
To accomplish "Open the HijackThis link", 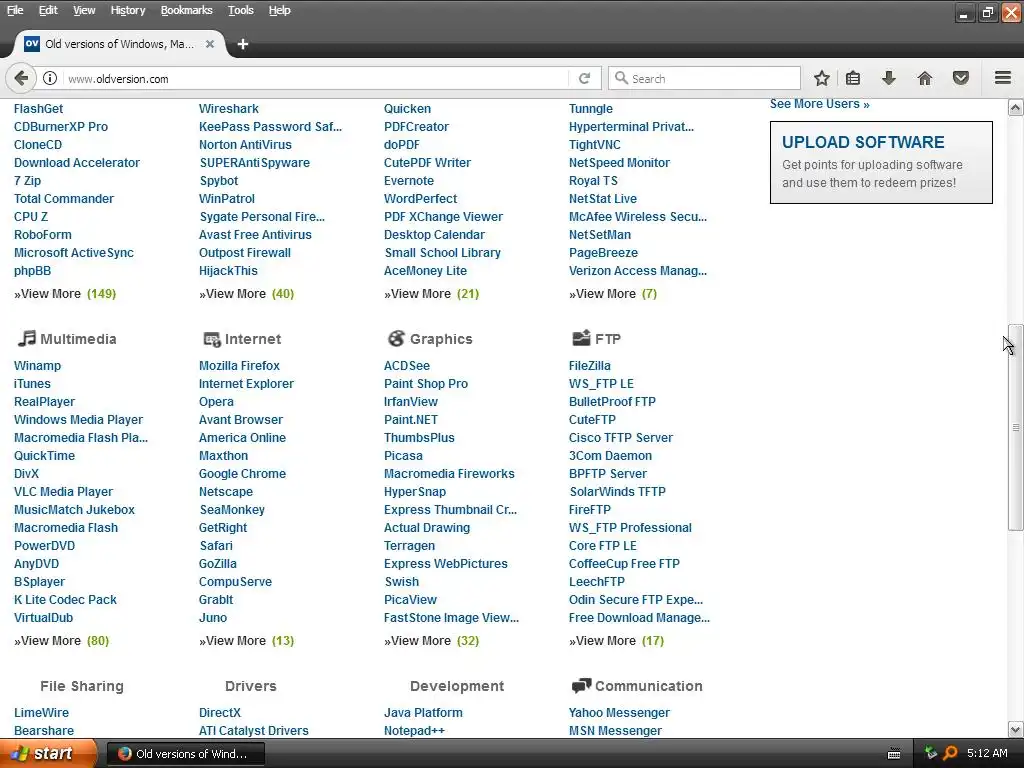I will [228, 270].
